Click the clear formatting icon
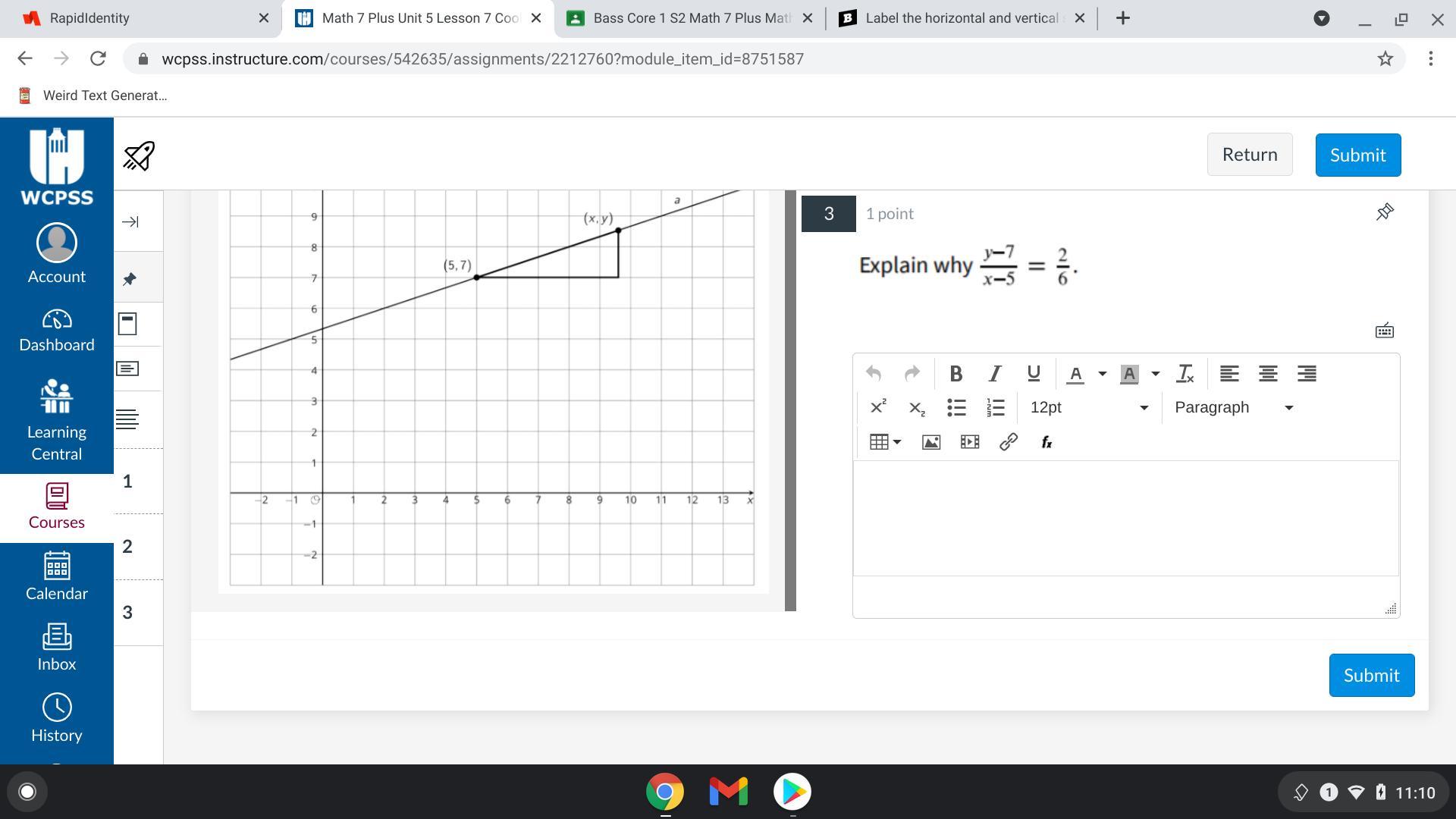1456x819 pixels. click(x=1184, y=374)
